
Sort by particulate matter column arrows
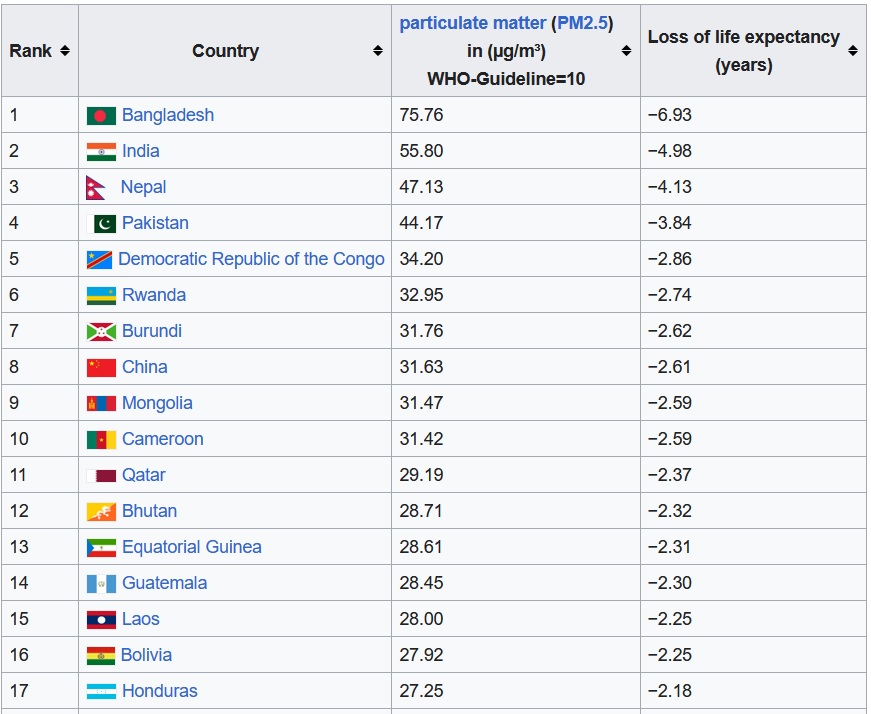[627, 51]
